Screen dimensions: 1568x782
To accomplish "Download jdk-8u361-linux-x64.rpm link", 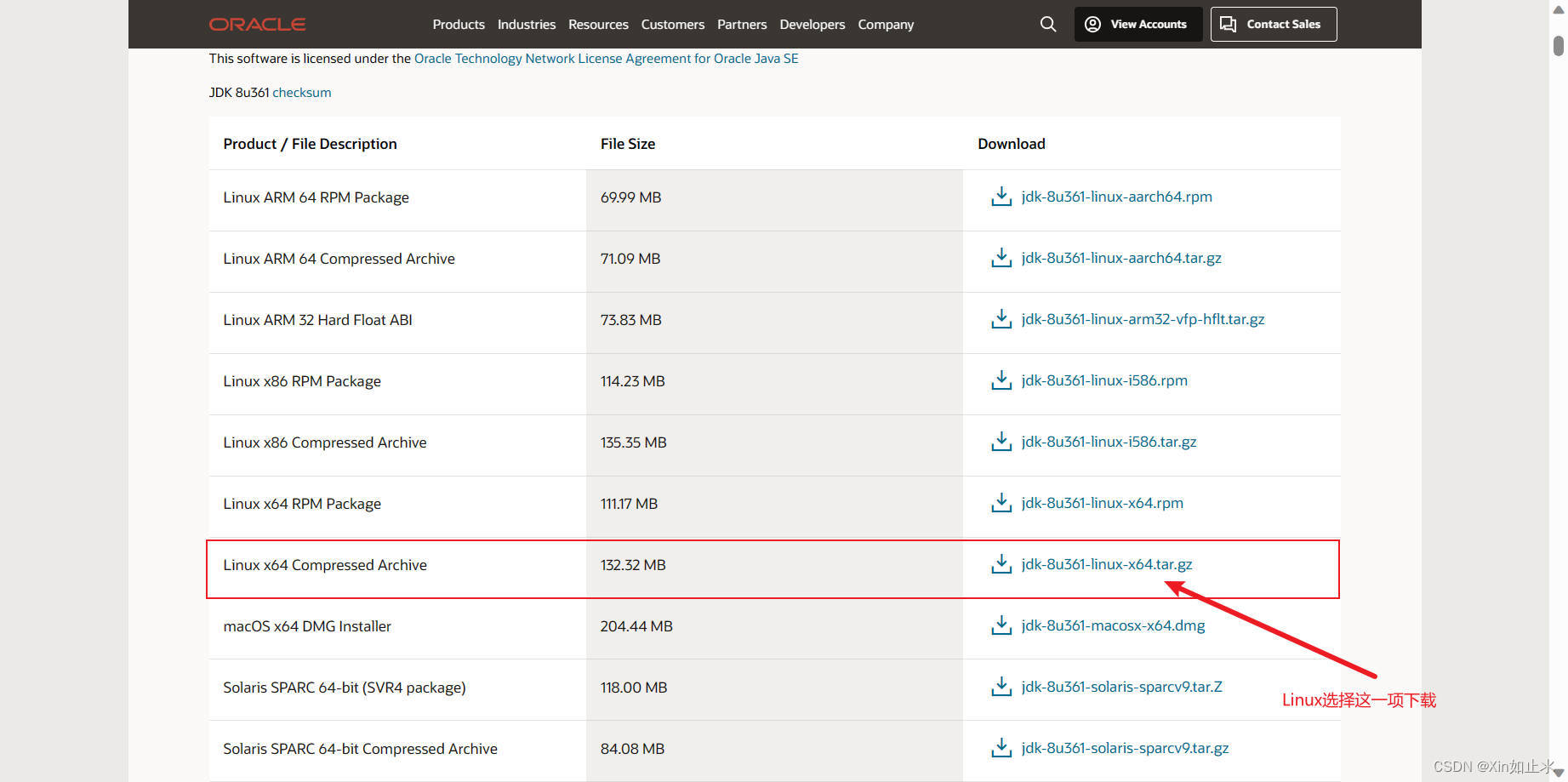I will tap(1102, 503).
